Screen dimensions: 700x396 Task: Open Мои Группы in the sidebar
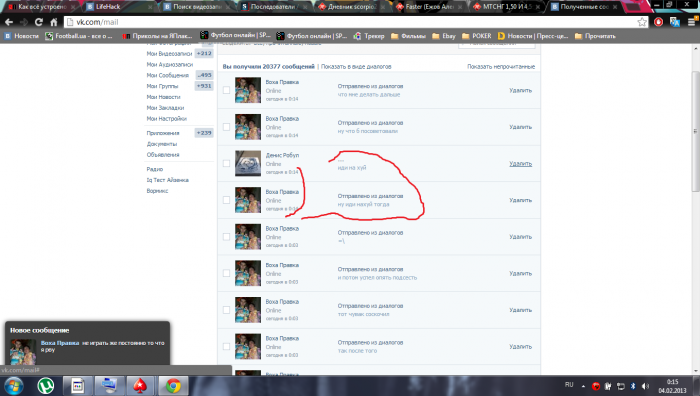[162, 86]
